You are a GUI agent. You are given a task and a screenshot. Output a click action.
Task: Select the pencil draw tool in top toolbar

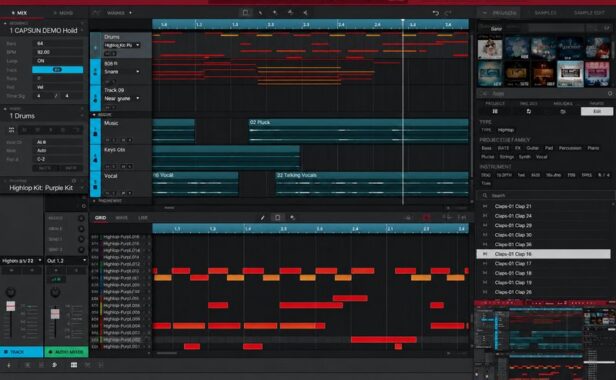(x=260, y=13)
